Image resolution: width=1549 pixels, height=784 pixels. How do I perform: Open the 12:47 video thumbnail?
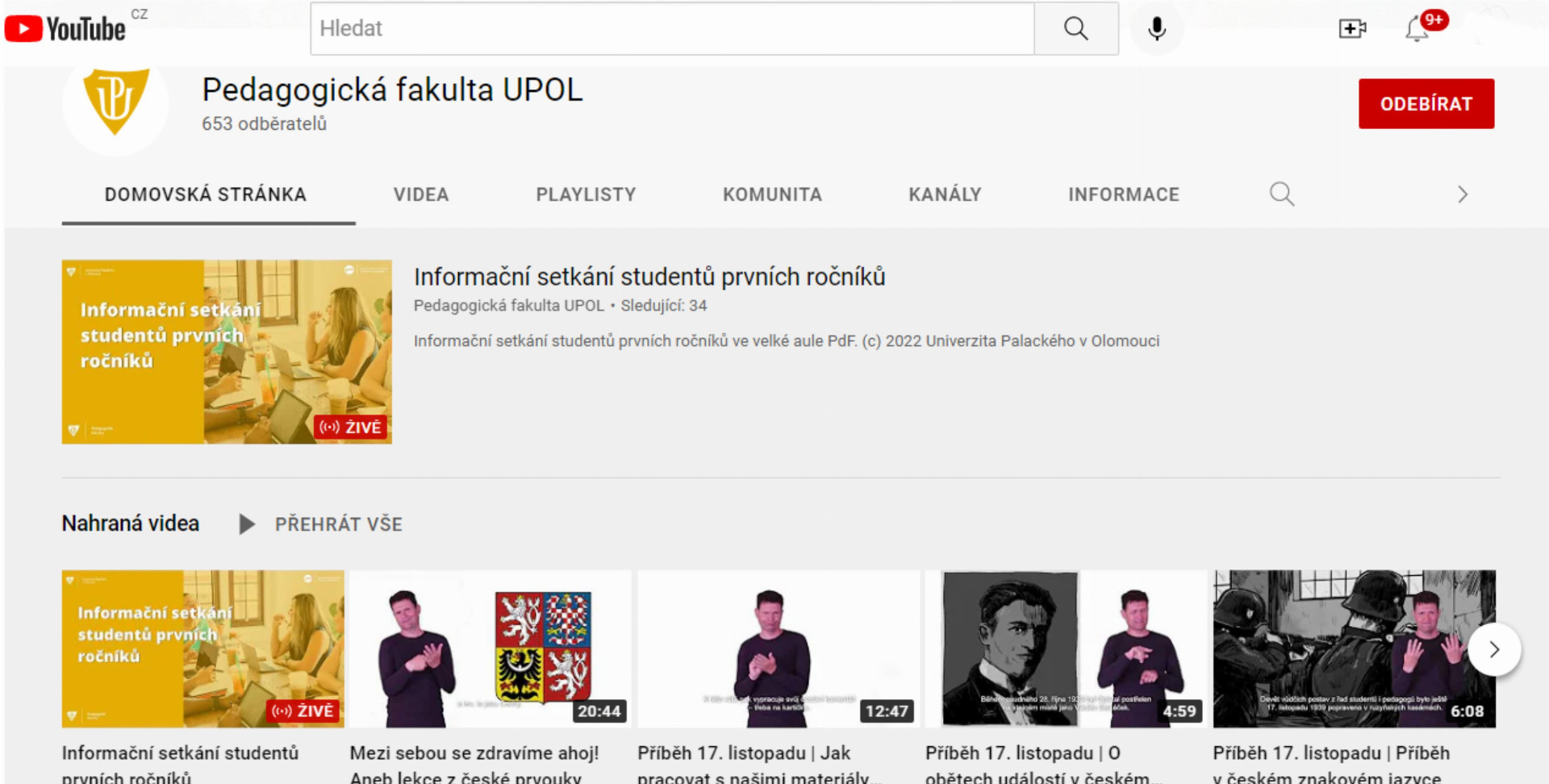point(779,649)
